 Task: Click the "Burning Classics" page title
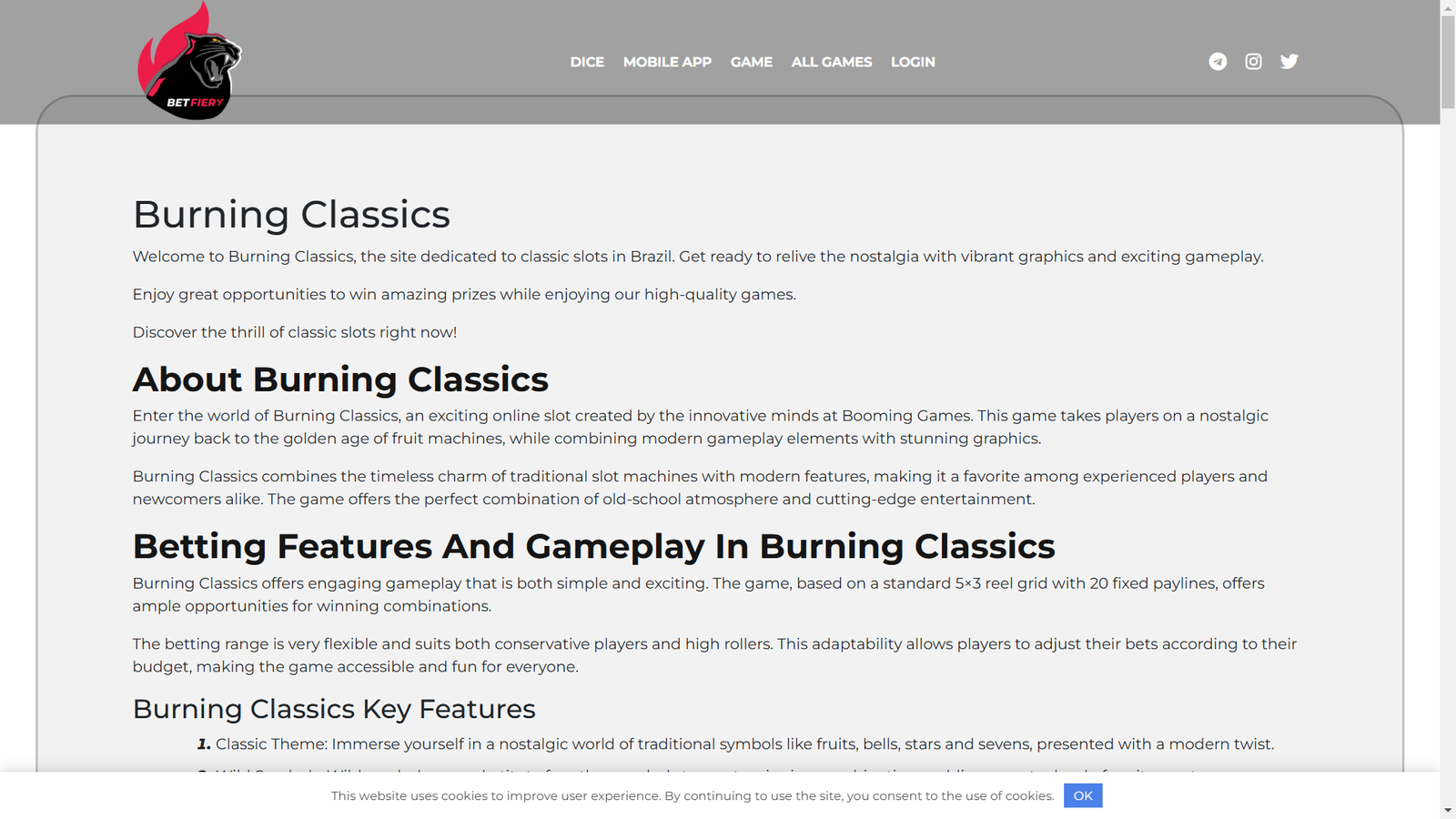click(291, 215)
